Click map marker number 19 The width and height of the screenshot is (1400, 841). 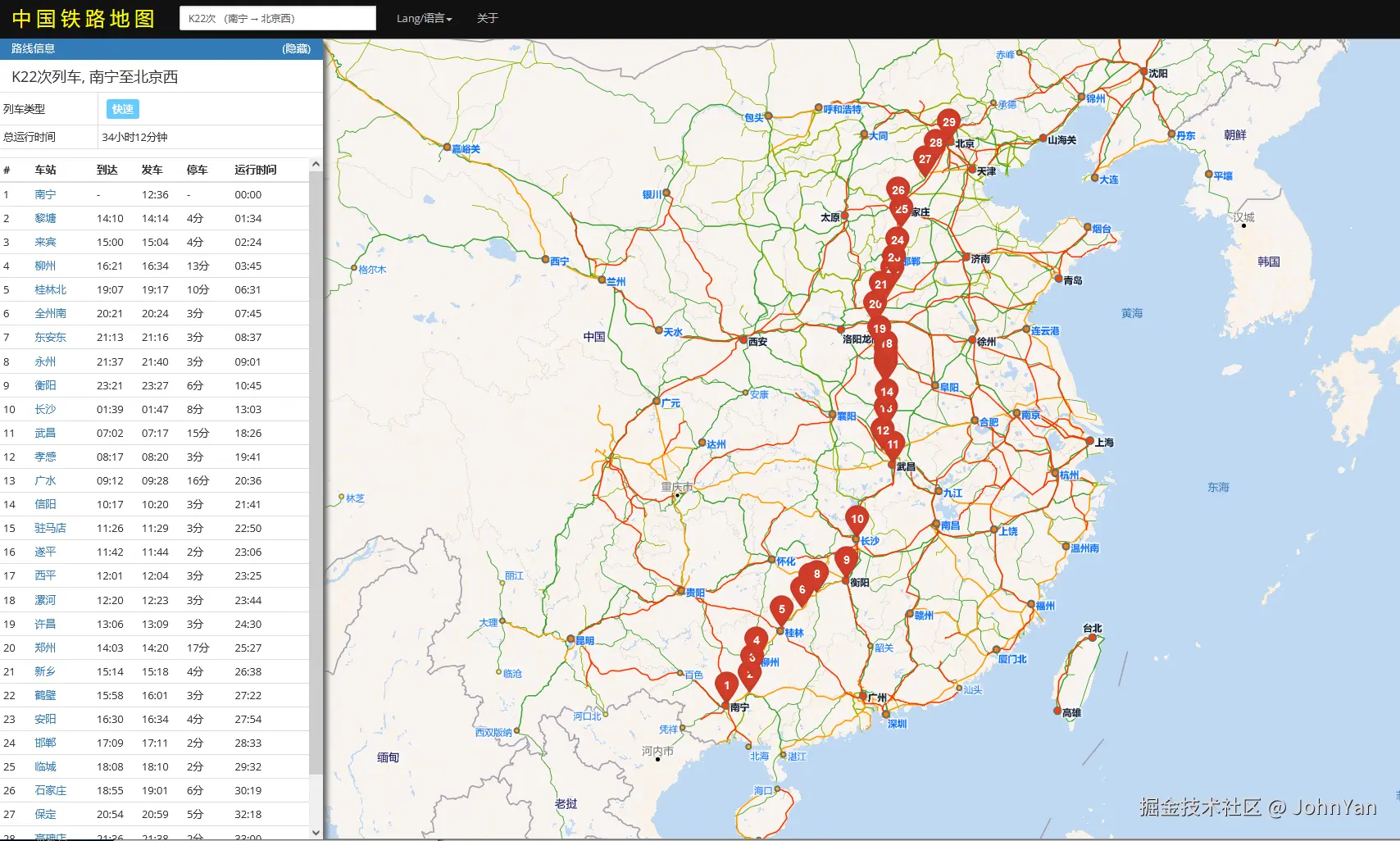point(880,330)
